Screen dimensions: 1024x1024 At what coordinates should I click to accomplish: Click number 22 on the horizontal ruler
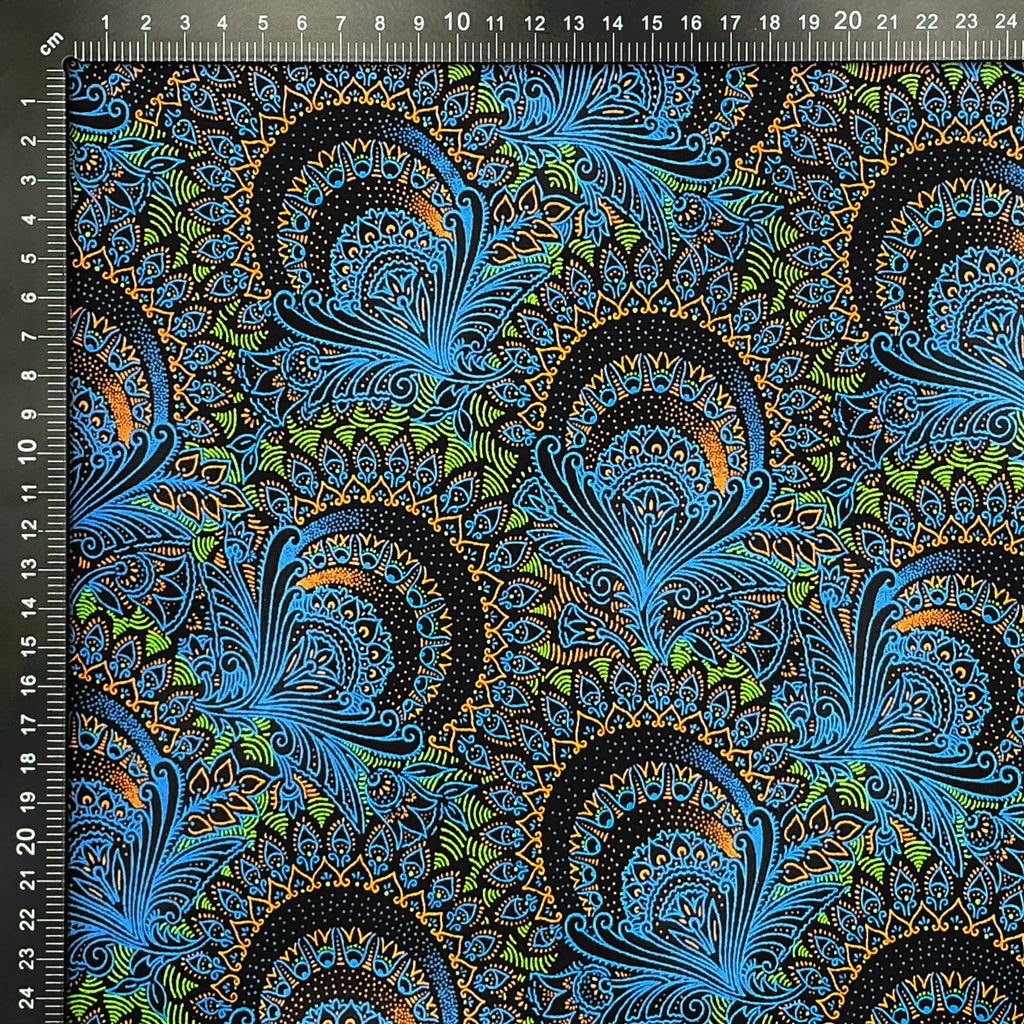pyautogui.click(x=927, y=22)
